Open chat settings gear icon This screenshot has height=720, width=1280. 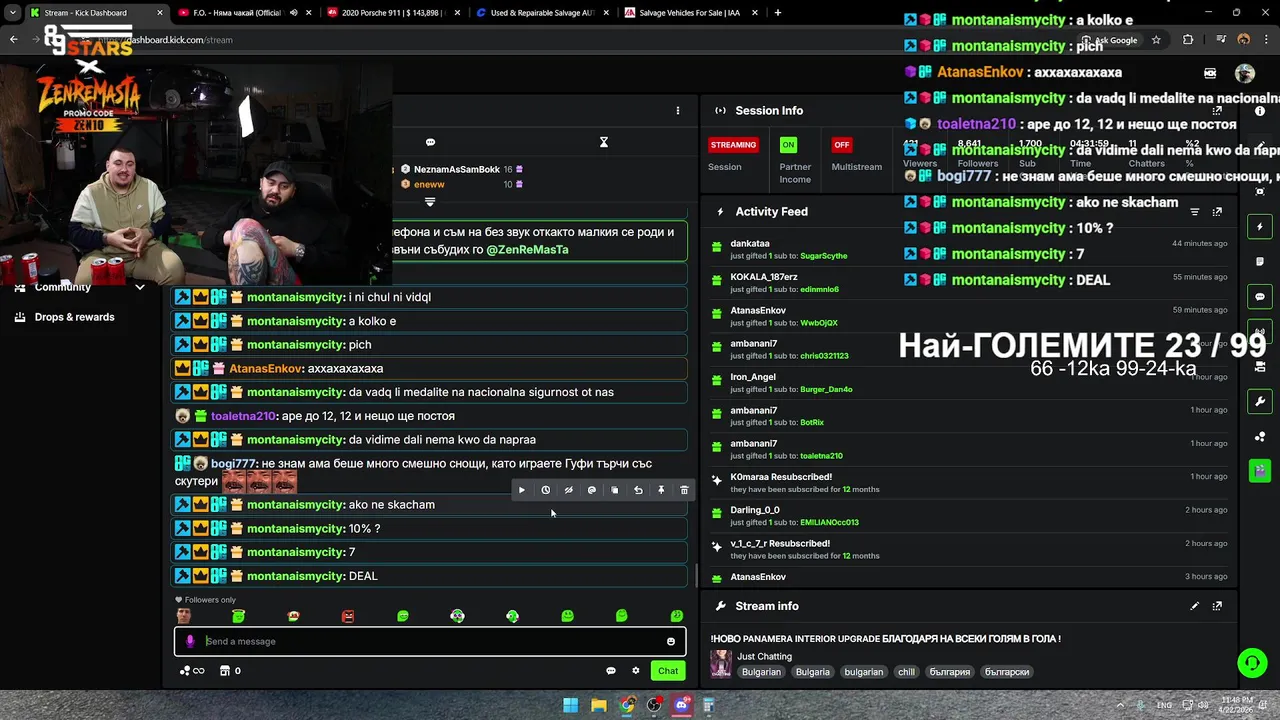coord(636,671)
